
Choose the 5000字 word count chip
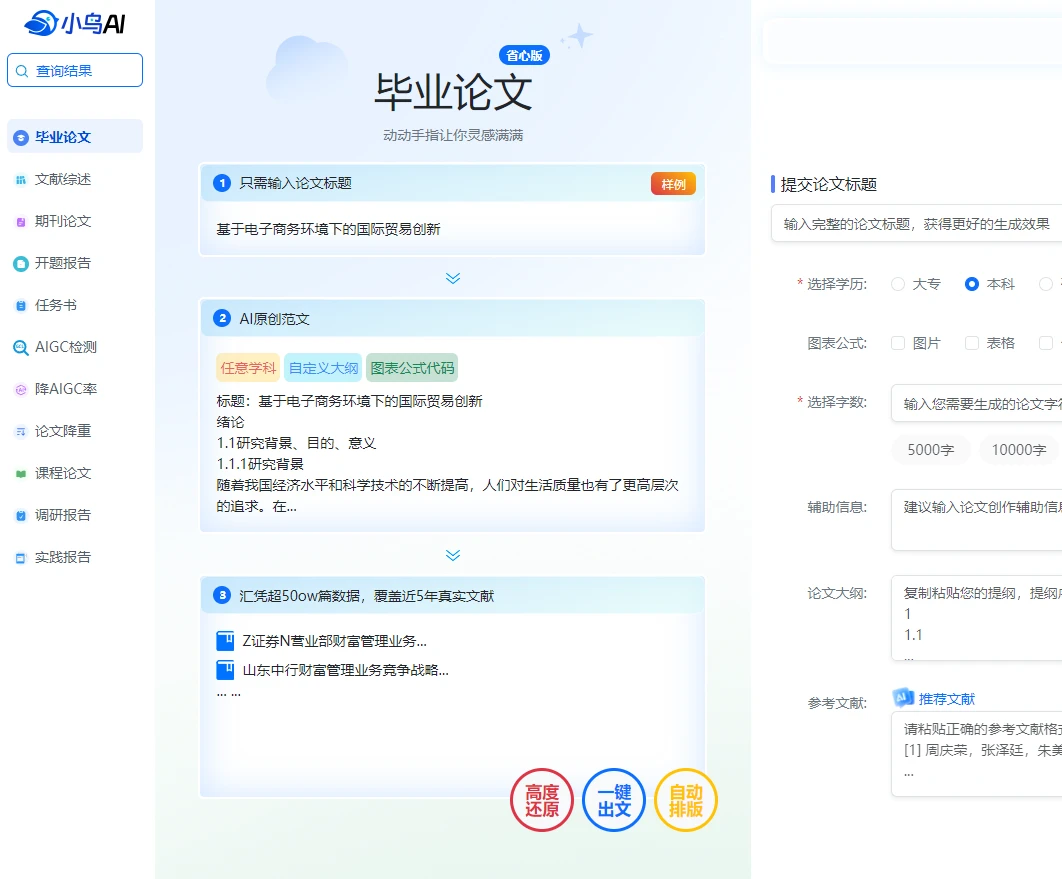click(930, 450)
